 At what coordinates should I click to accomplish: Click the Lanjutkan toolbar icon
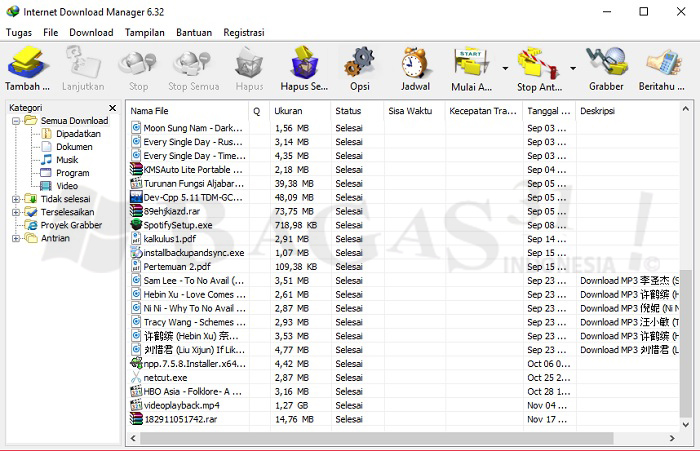pyautogui.click(x=83, y=63)
